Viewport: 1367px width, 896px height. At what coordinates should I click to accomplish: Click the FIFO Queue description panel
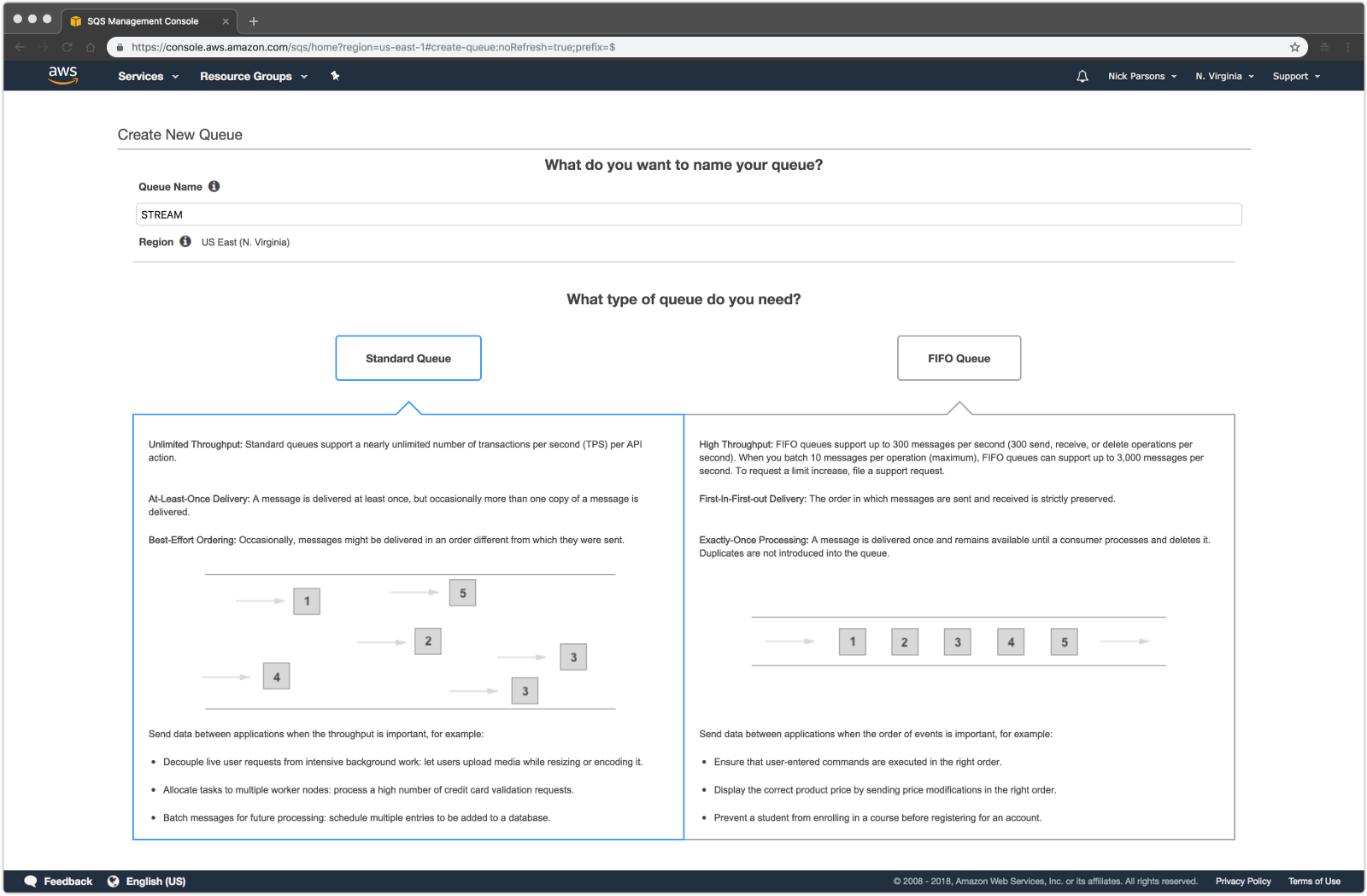coord(959,627)
